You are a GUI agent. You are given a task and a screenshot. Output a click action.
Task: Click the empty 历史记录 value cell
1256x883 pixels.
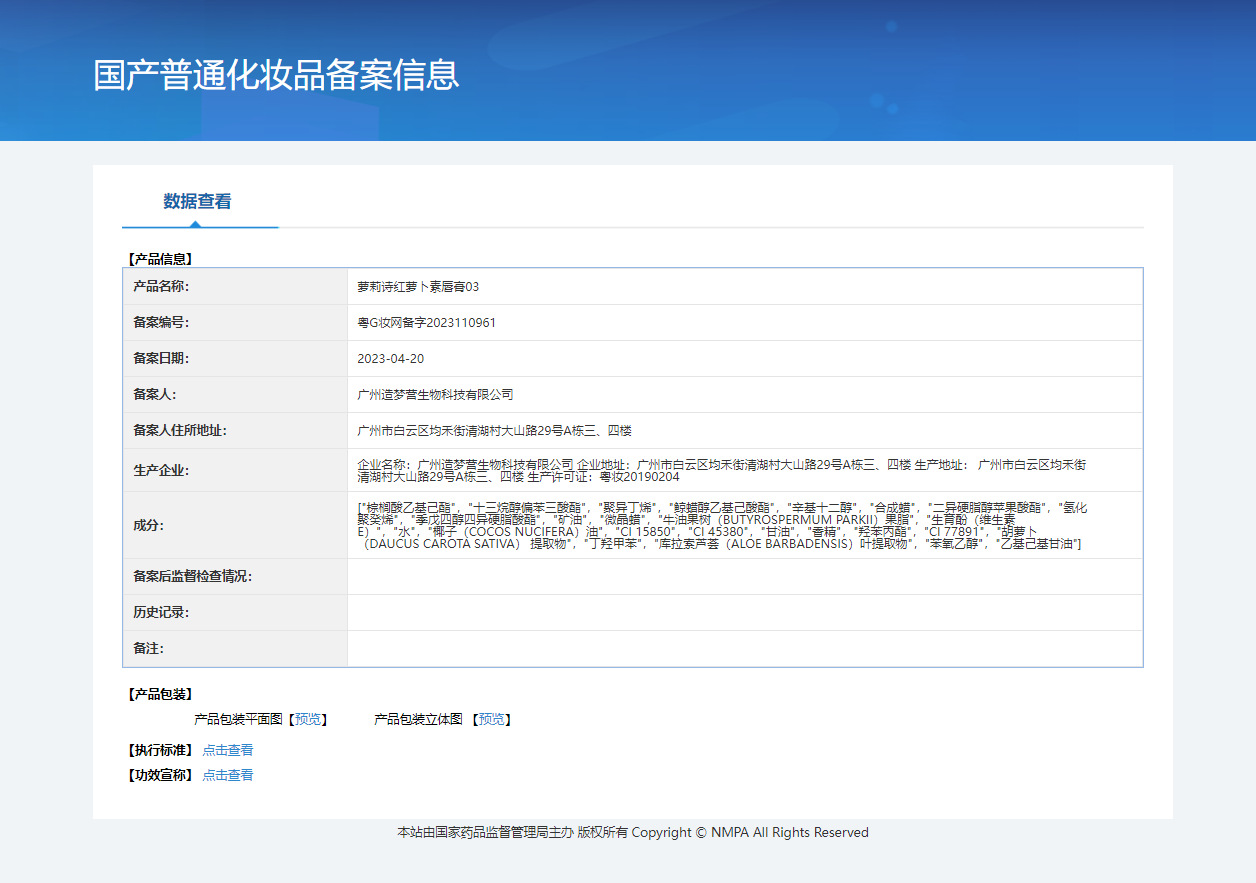click(744, 613)
